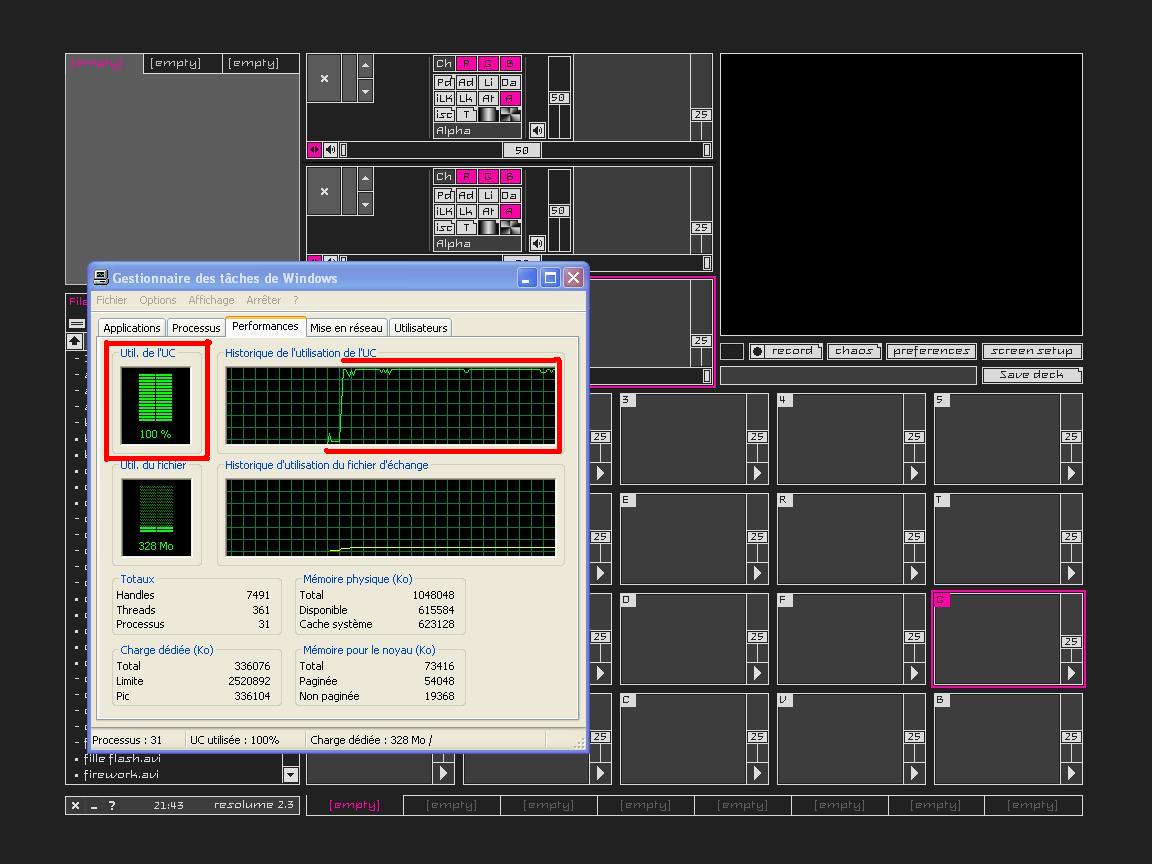Image resolution: width=1152 pixels, height=864 pixels.
Task: Switch to the Processus tab
Action: tap(195, 328)
